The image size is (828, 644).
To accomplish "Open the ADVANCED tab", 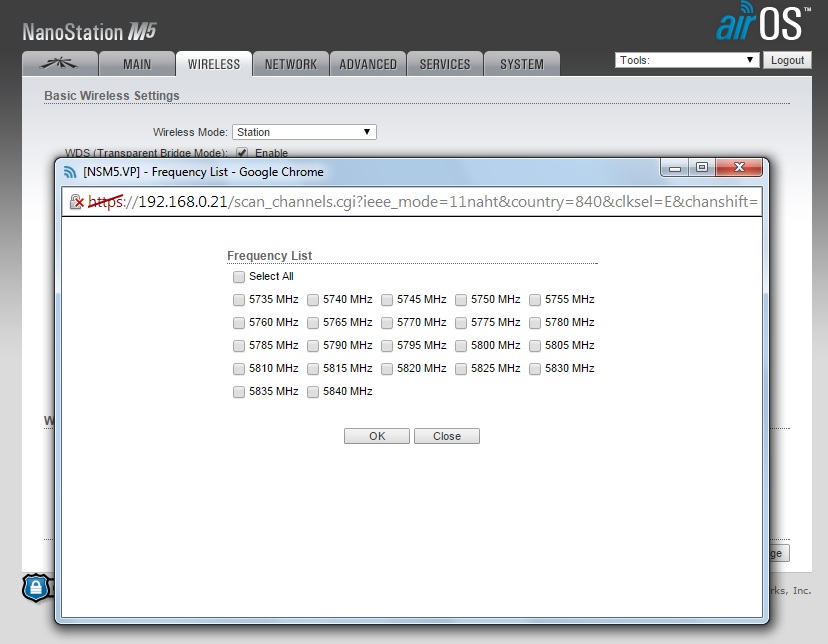I will pyautogui.click(x=368, y=64).
